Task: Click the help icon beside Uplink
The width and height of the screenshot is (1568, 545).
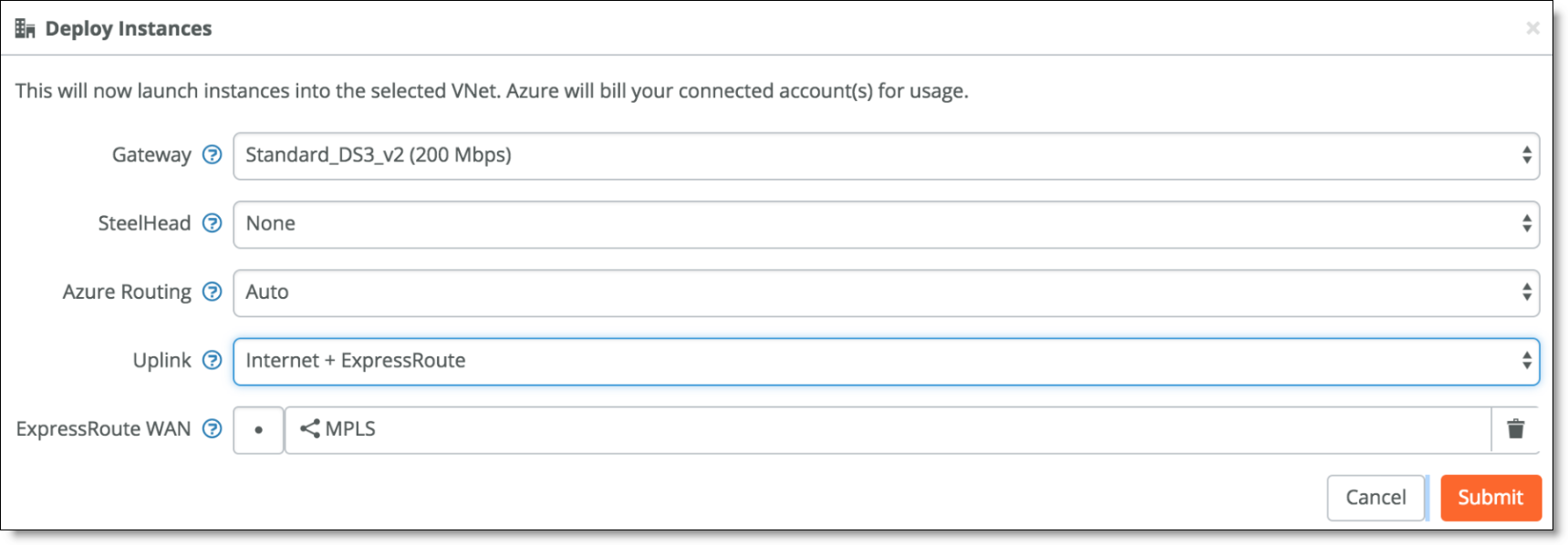Action: click(x=212, y=360)
